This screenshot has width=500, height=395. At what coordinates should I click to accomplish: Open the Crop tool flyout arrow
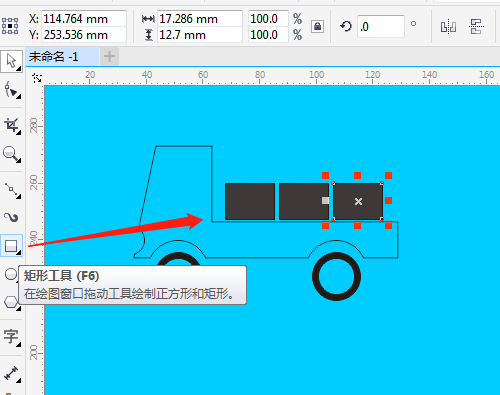(x=19, y=132)
